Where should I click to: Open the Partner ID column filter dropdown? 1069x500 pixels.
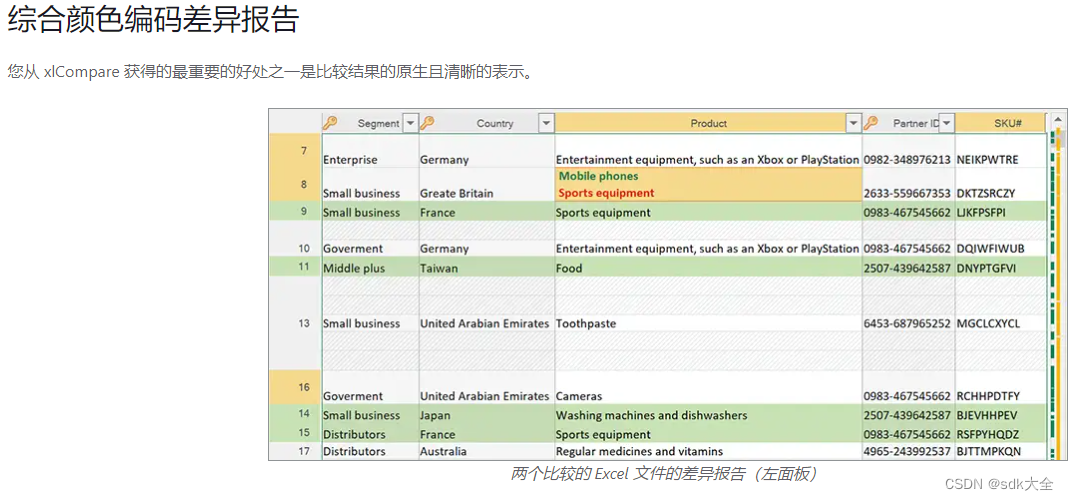click(x=946, y=123)
